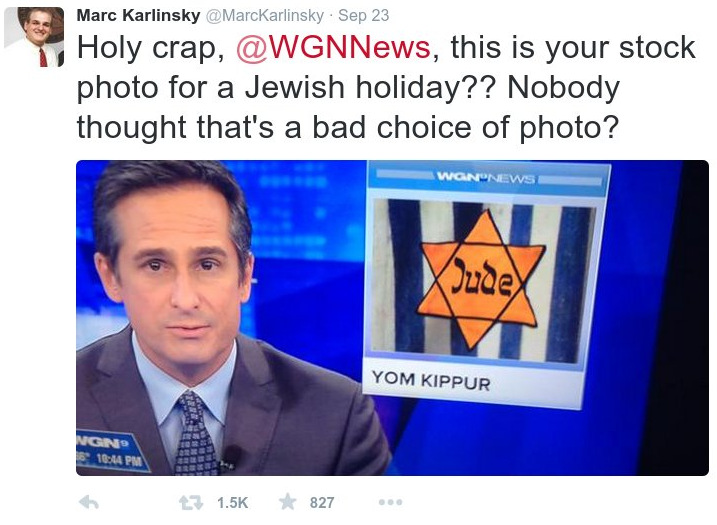Follow the @WGNNews mention link
This screenshot has height=525, width=717.
333,47
